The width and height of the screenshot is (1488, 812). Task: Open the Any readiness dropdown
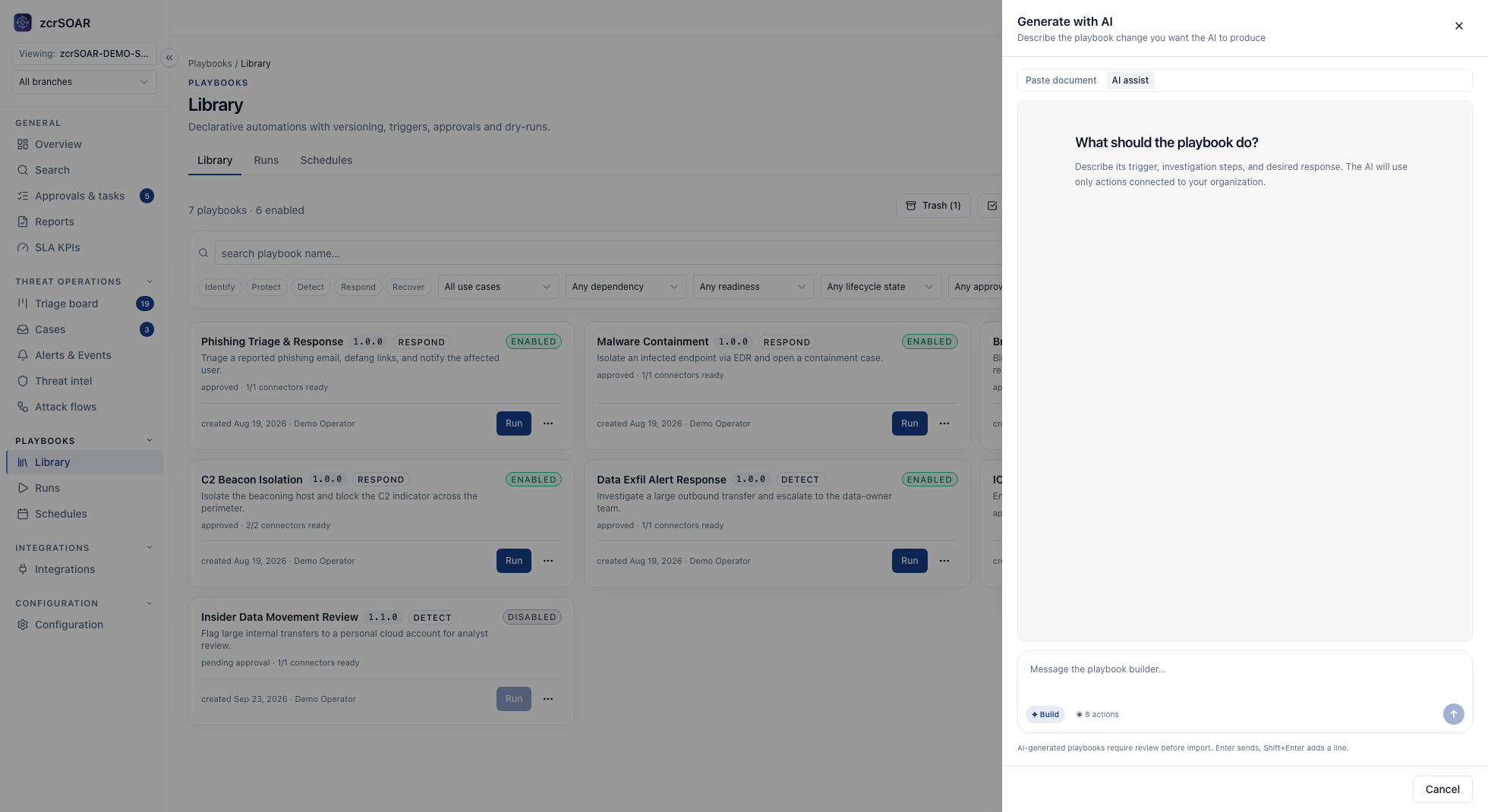pyautogui.click(x=753, y=287)
